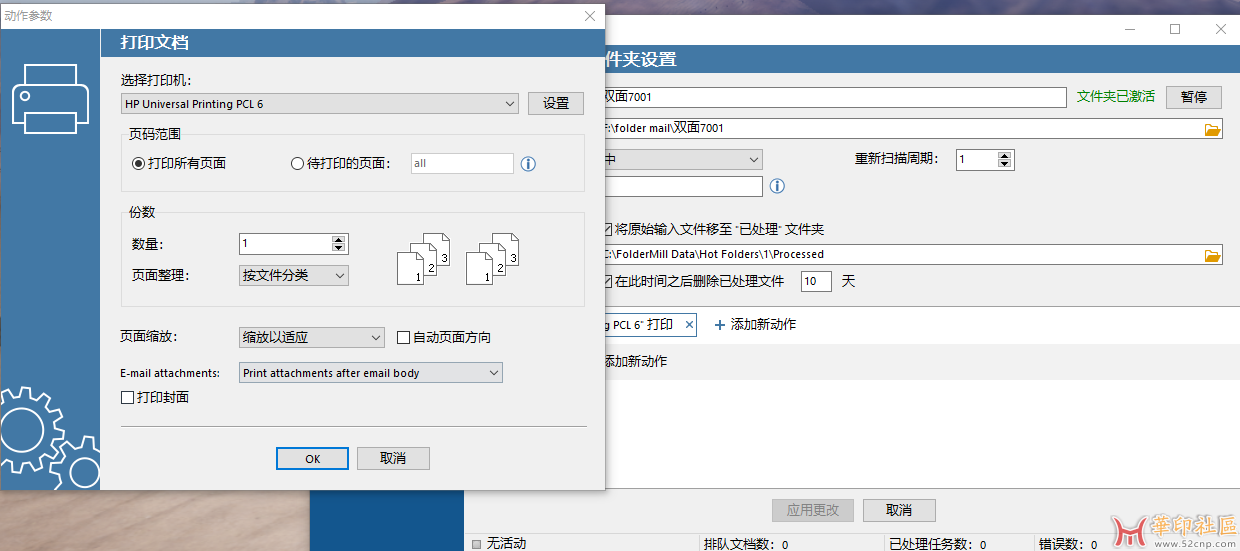Click the info icon in folder settings
This screenshot has width=1240, height=551.
pyautogui.click(x=777, y=186)
